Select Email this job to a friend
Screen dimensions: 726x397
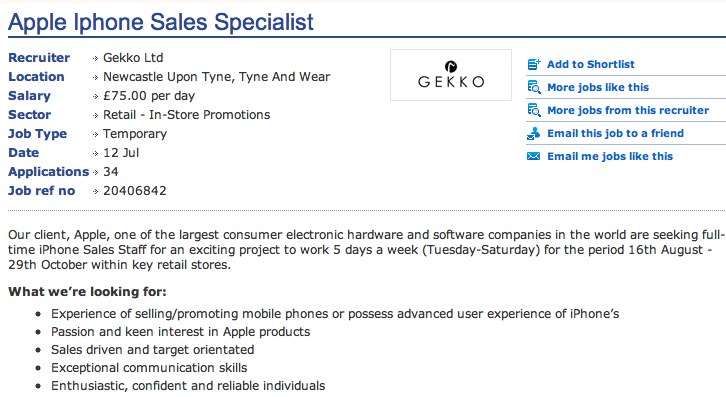pos(615,133)
